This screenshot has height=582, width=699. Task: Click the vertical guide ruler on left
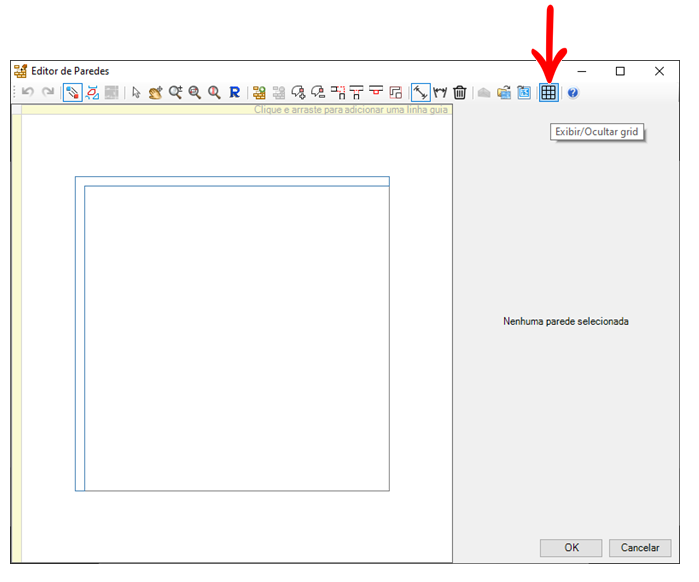16,339
